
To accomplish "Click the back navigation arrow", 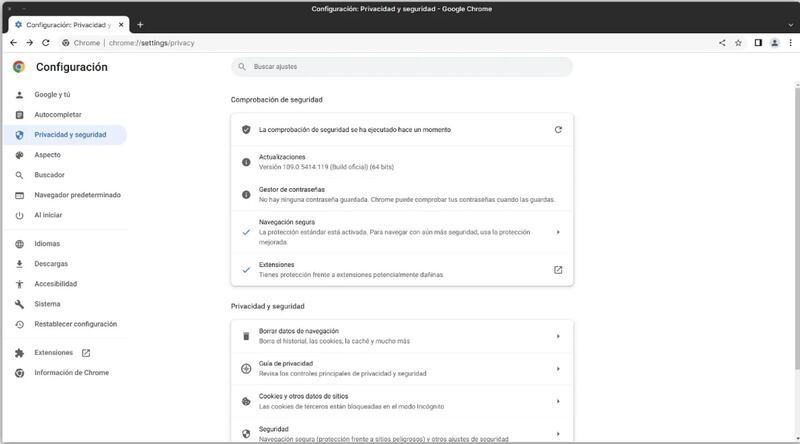I will (x=13, y=43).
